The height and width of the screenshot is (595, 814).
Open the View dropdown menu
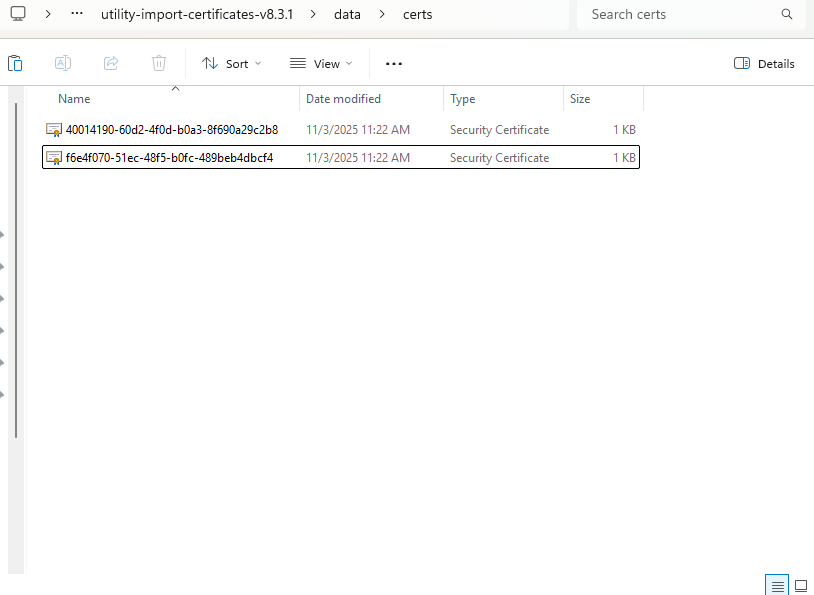(321, 63)
